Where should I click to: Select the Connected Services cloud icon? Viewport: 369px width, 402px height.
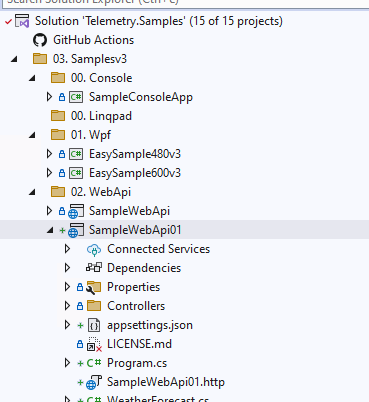(x=94, y=249)
